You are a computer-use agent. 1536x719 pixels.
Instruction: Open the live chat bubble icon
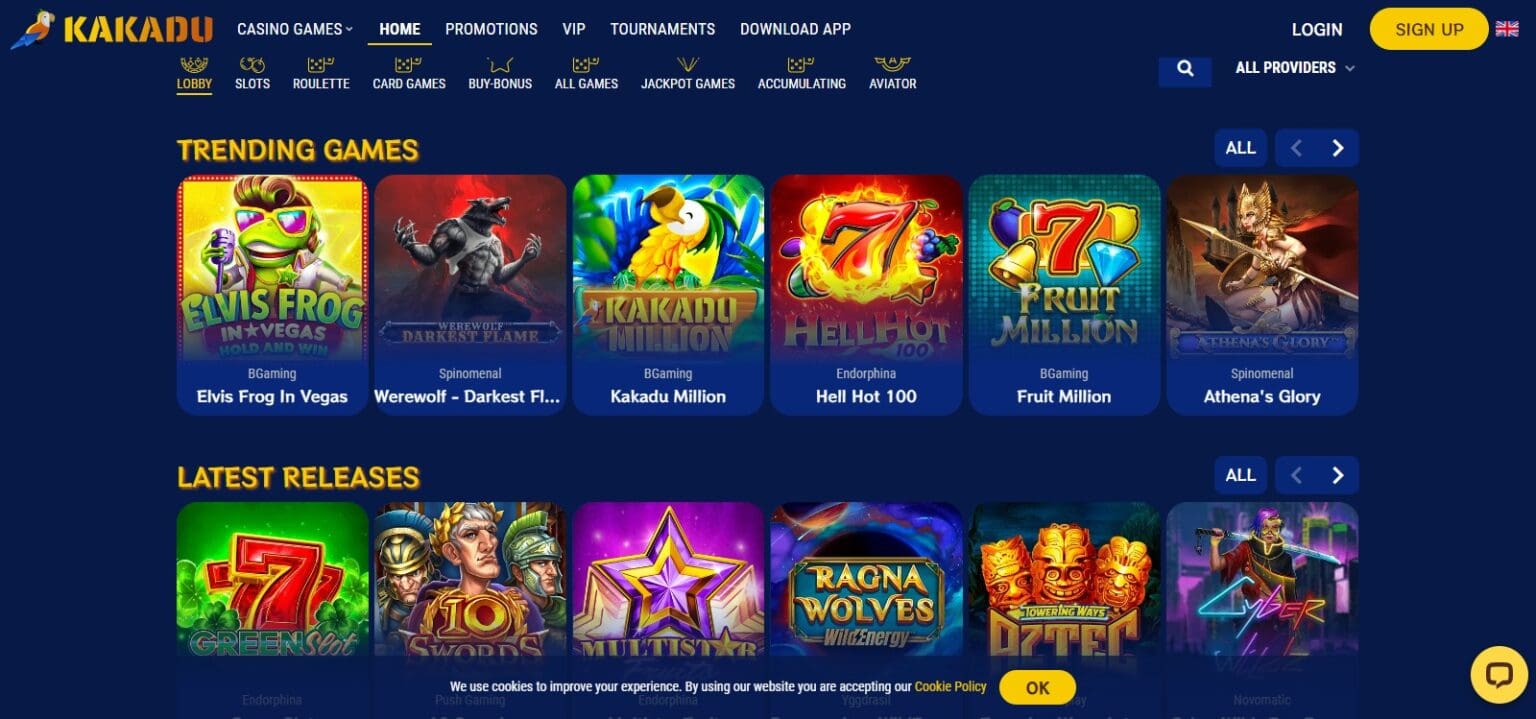1498,675
